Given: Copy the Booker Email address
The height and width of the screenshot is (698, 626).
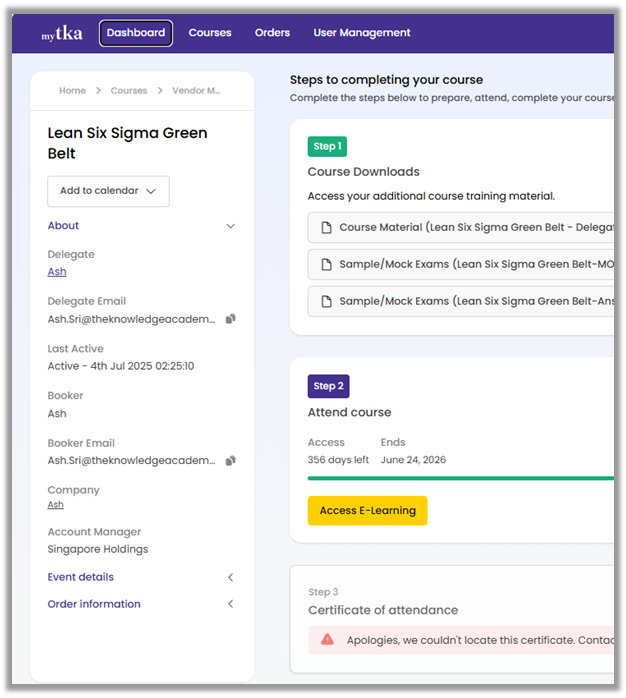Looking at the screenshot, I should click(231, 461).
